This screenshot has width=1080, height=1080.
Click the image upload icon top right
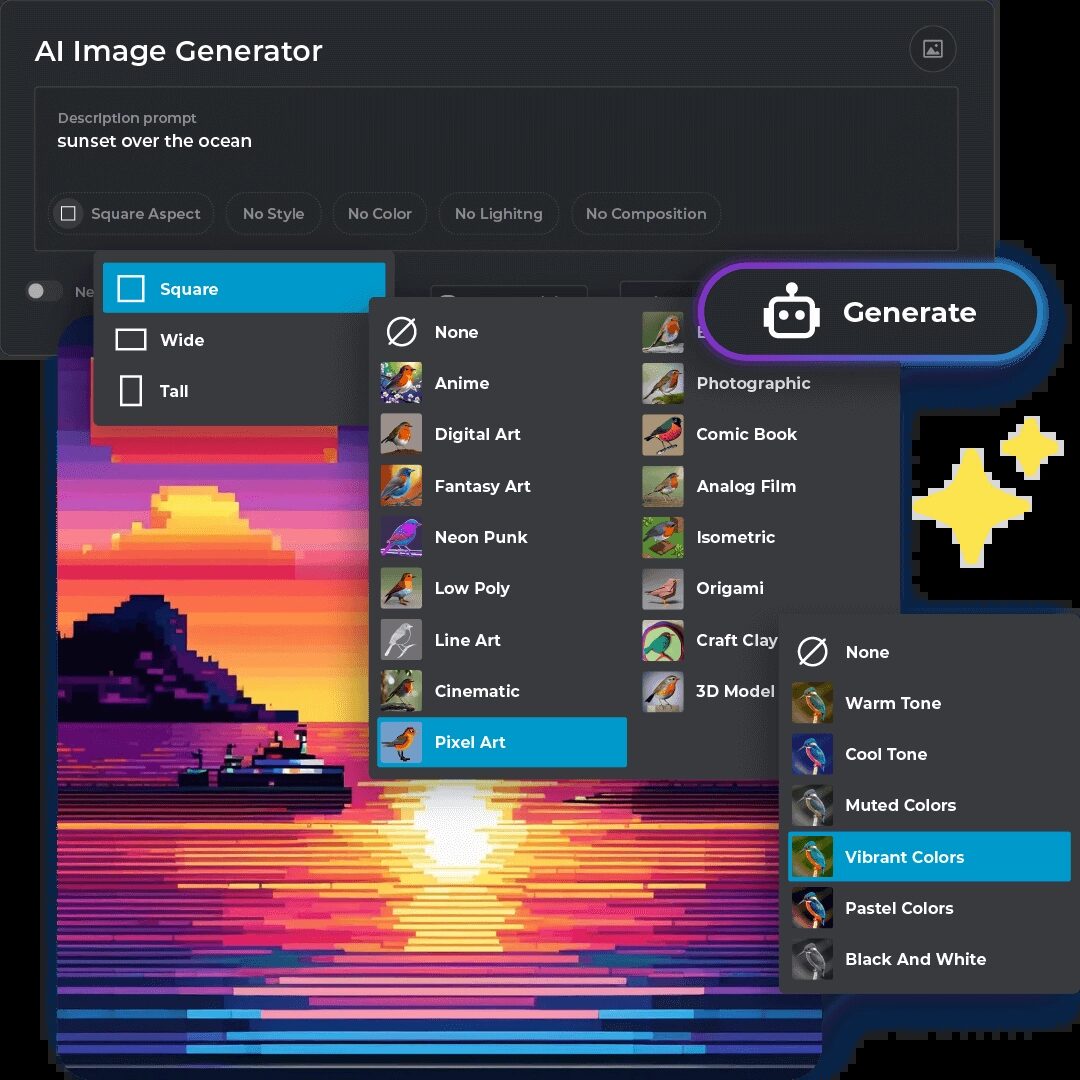932,49
